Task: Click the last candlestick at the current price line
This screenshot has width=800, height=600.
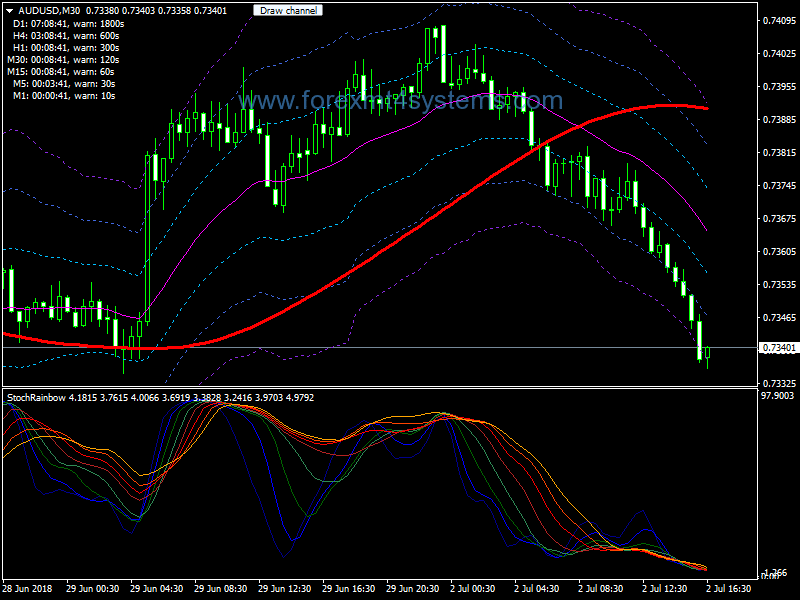Action: point(707,352)
